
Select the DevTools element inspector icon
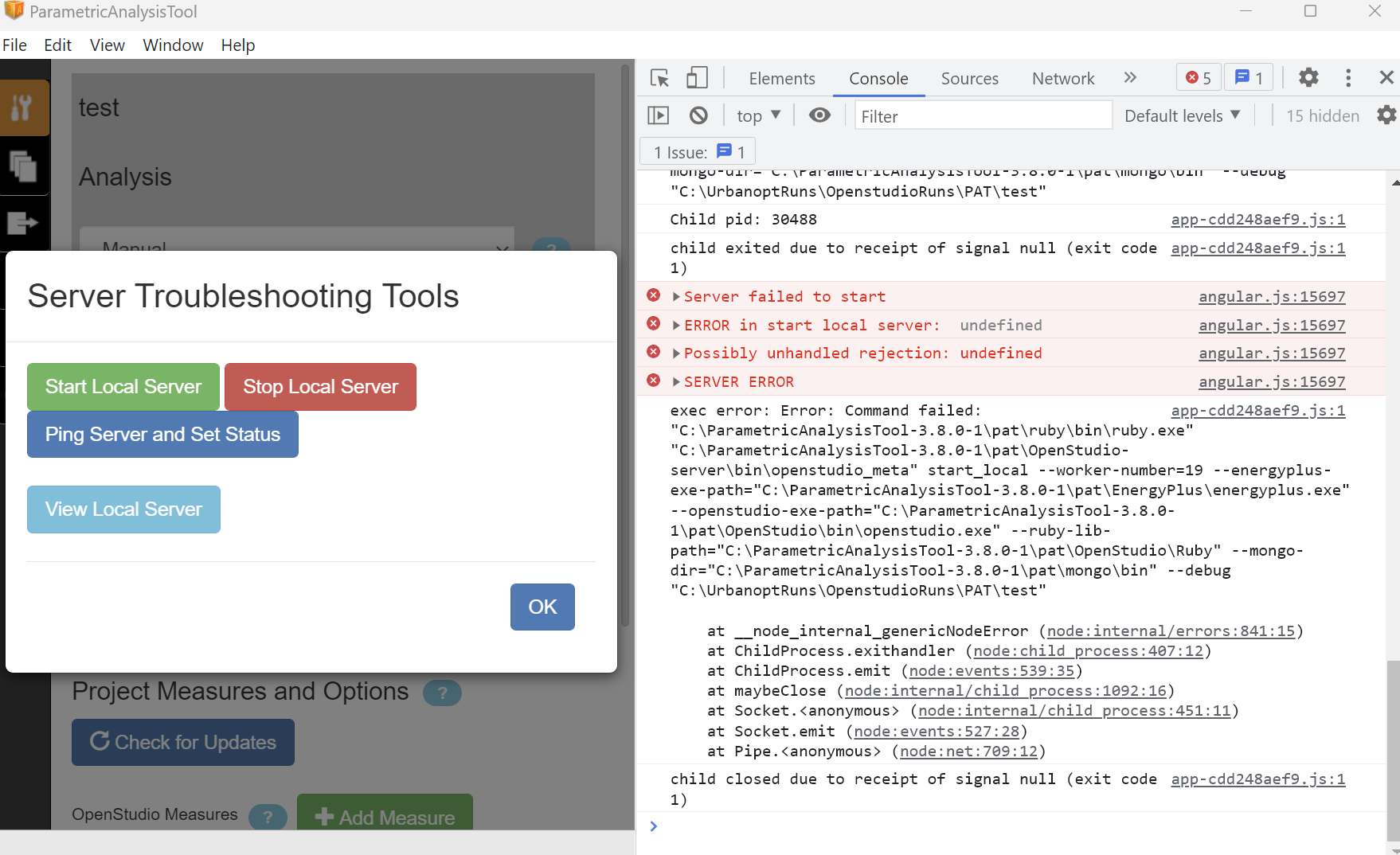[x=659, y=78]
